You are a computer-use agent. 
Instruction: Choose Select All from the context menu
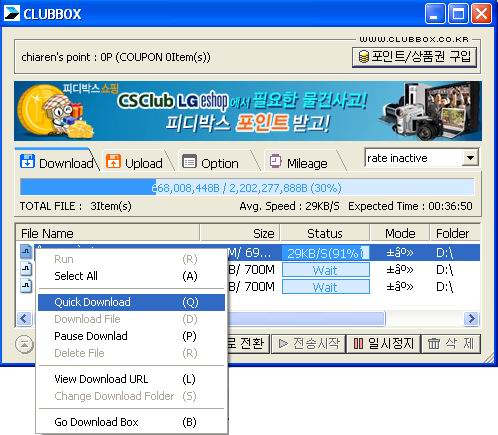pos(131,276)
